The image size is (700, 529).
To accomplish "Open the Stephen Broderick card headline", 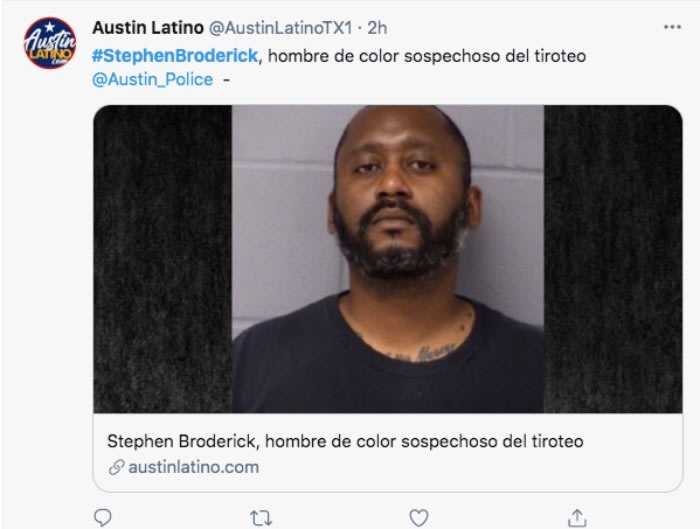I will point(345,442).
